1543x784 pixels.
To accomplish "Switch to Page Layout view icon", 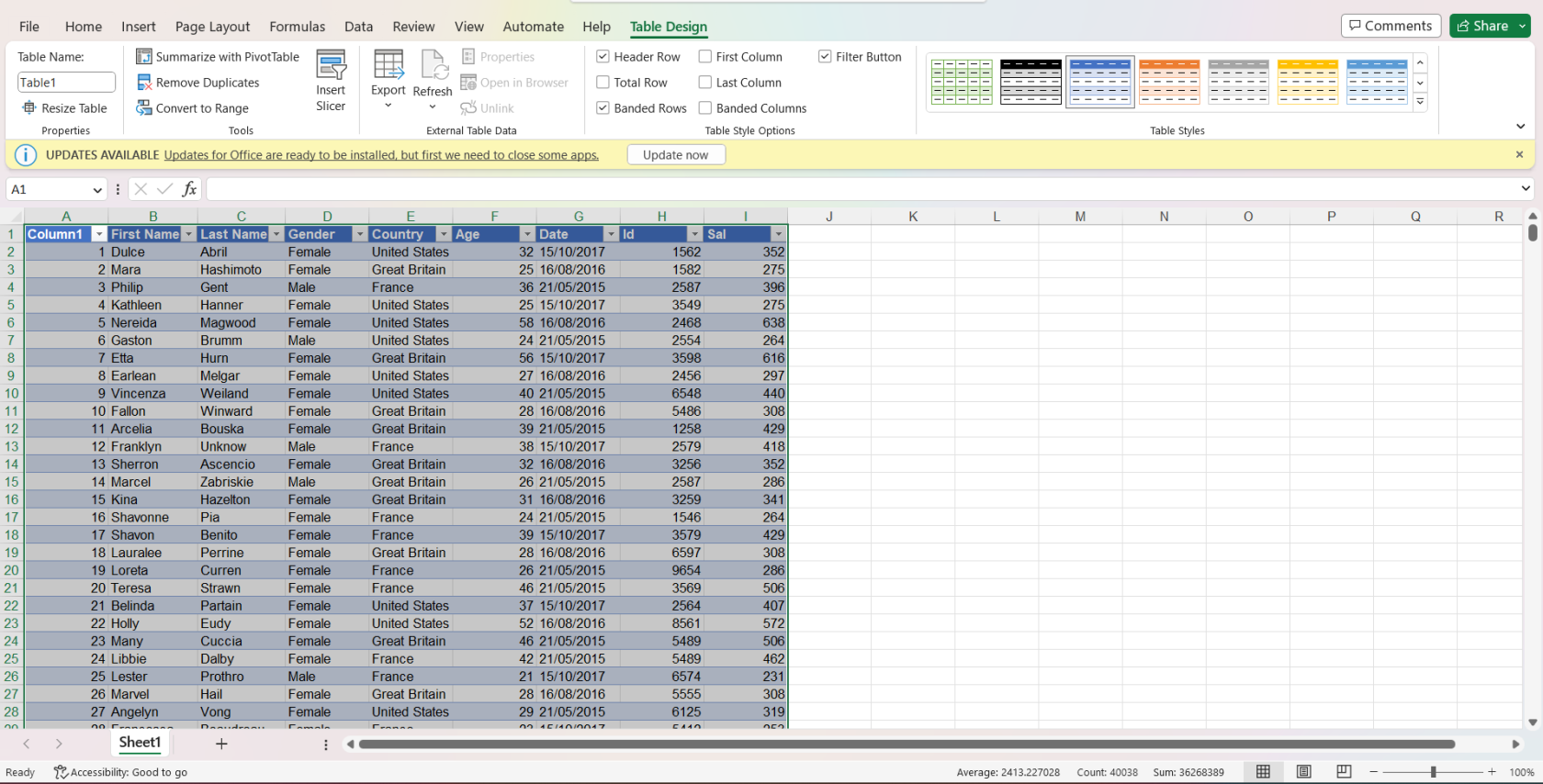I will click(x=1303, y=772).
